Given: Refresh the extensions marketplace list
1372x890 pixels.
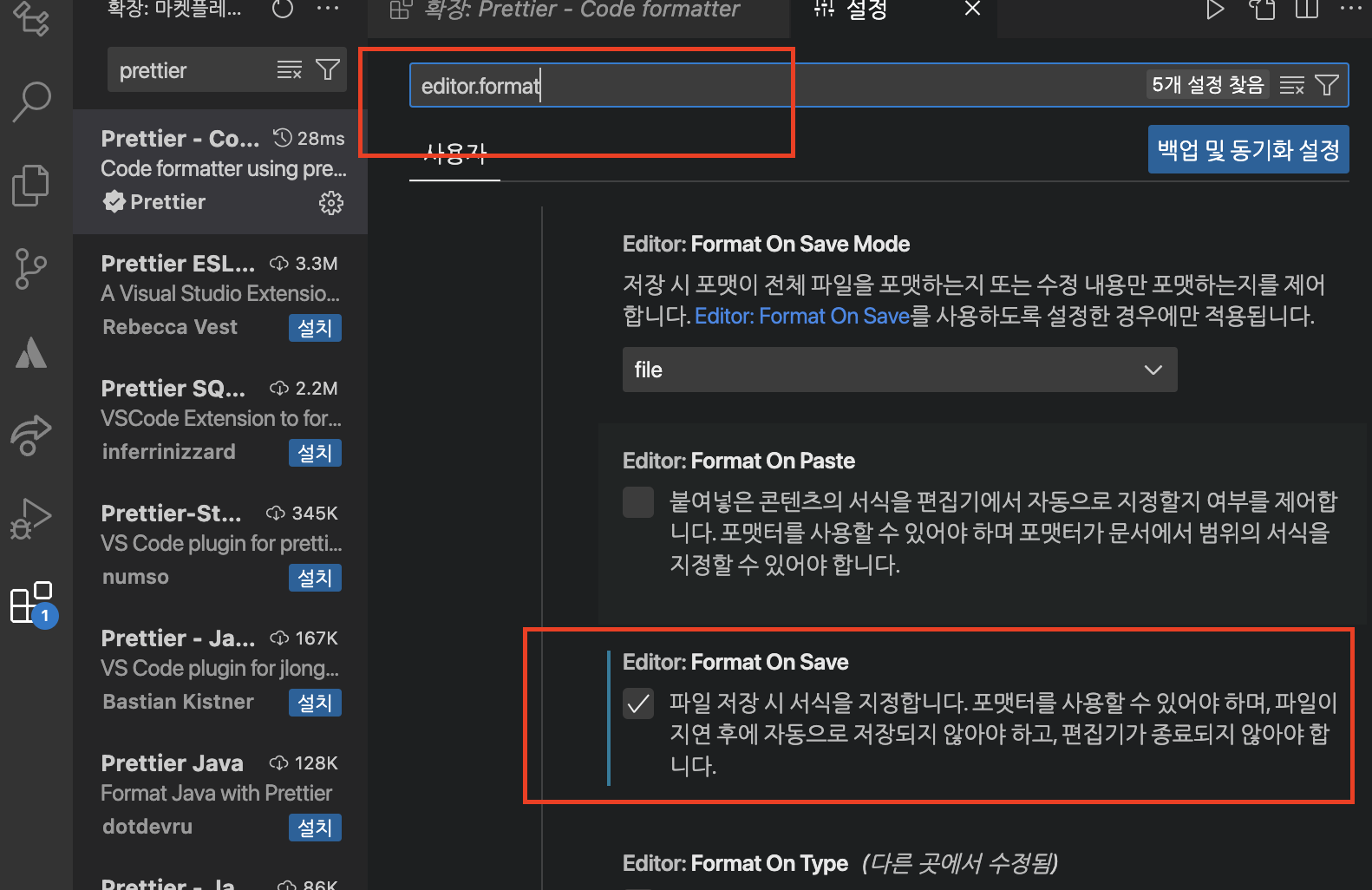Looking at the screenshot, I should tap(283, 9).
